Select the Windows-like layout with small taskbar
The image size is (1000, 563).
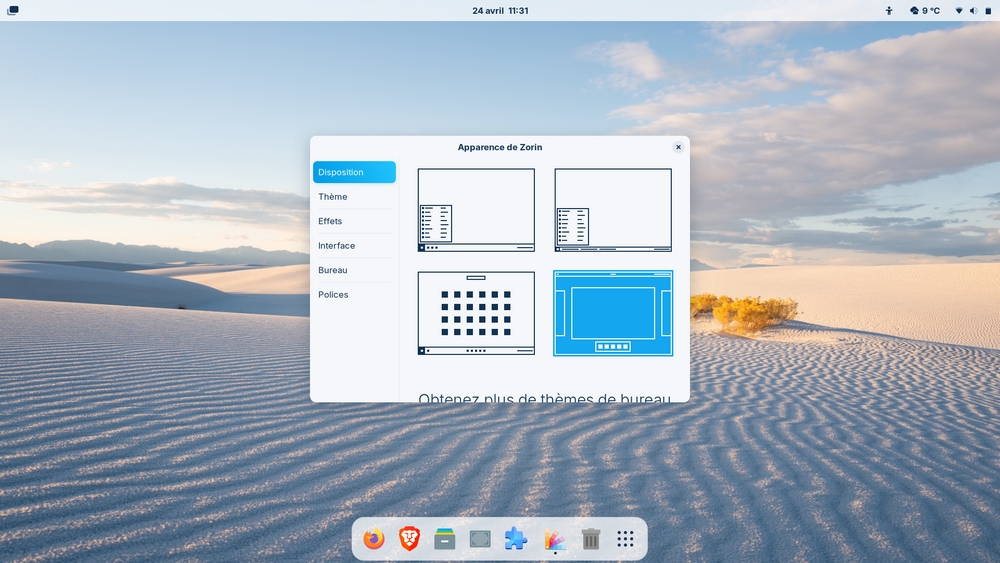point(476,210)
